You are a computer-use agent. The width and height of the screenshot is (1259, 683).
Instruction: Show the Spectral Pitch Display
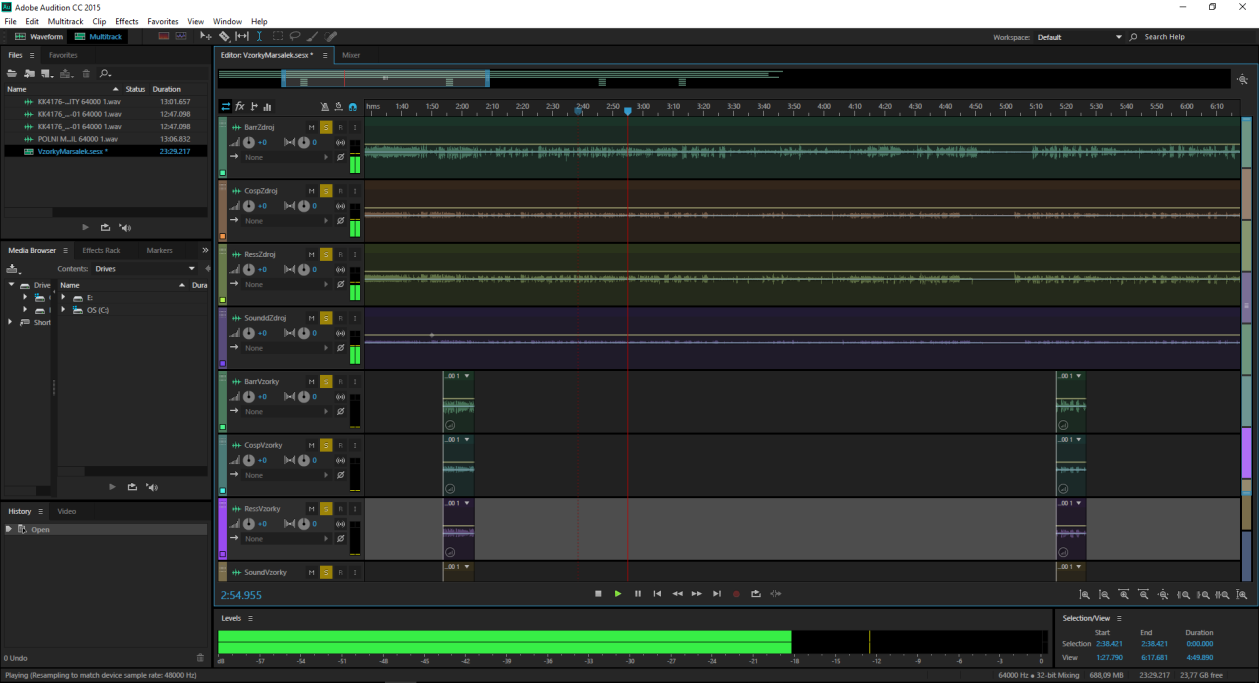(181, 37)
